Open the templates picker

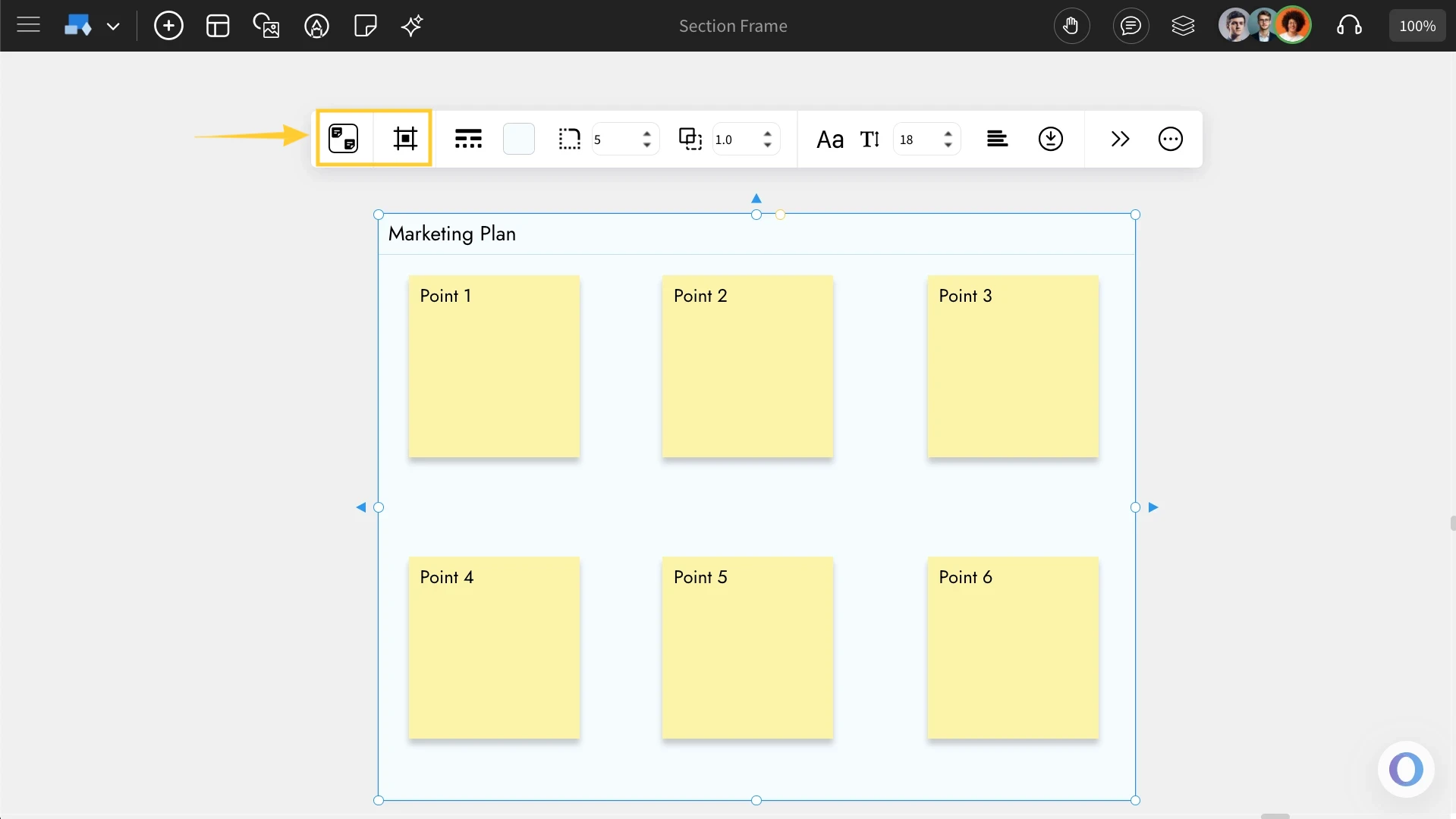click(217, 25)
